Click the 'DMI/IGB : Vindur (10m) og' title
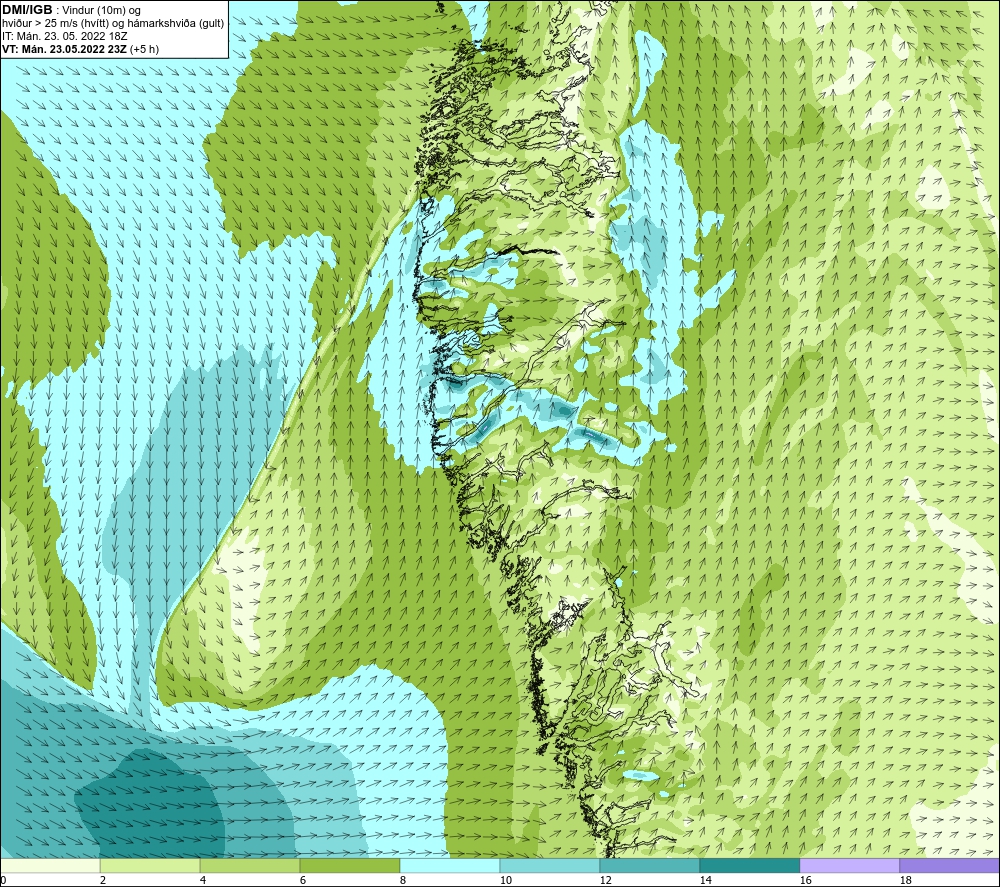1000x887 pixels. click(x=71, y=10)
